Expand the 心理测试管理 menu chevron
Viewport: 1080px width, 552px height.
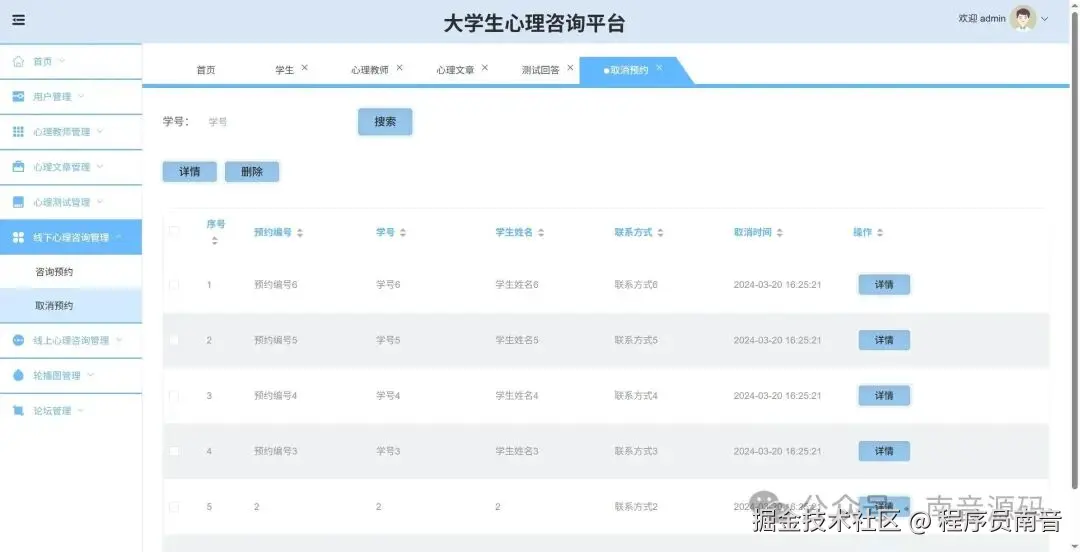coord(100,202)
